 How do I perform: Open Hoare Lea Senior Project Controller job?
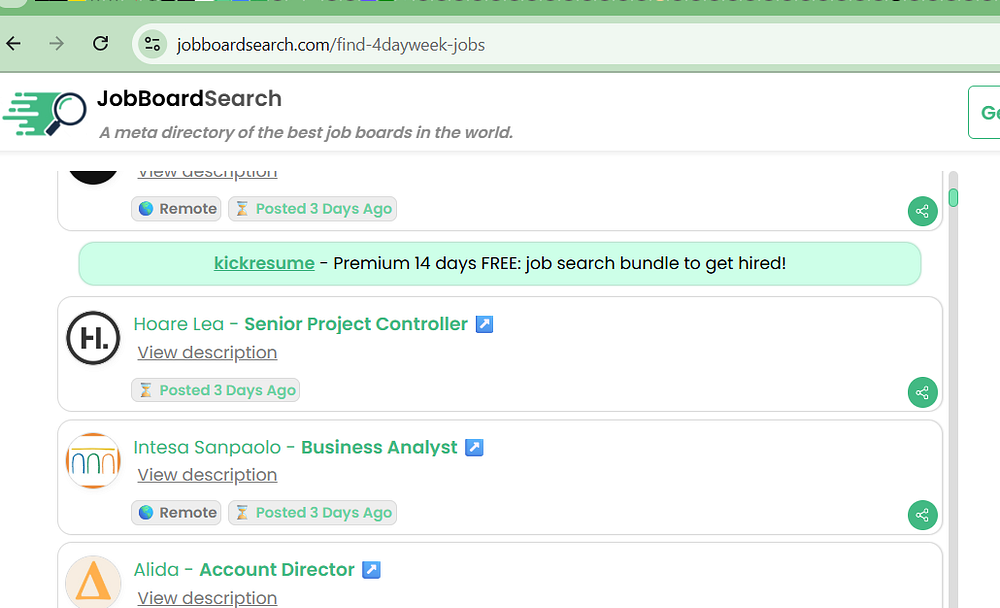coord(300,324)
